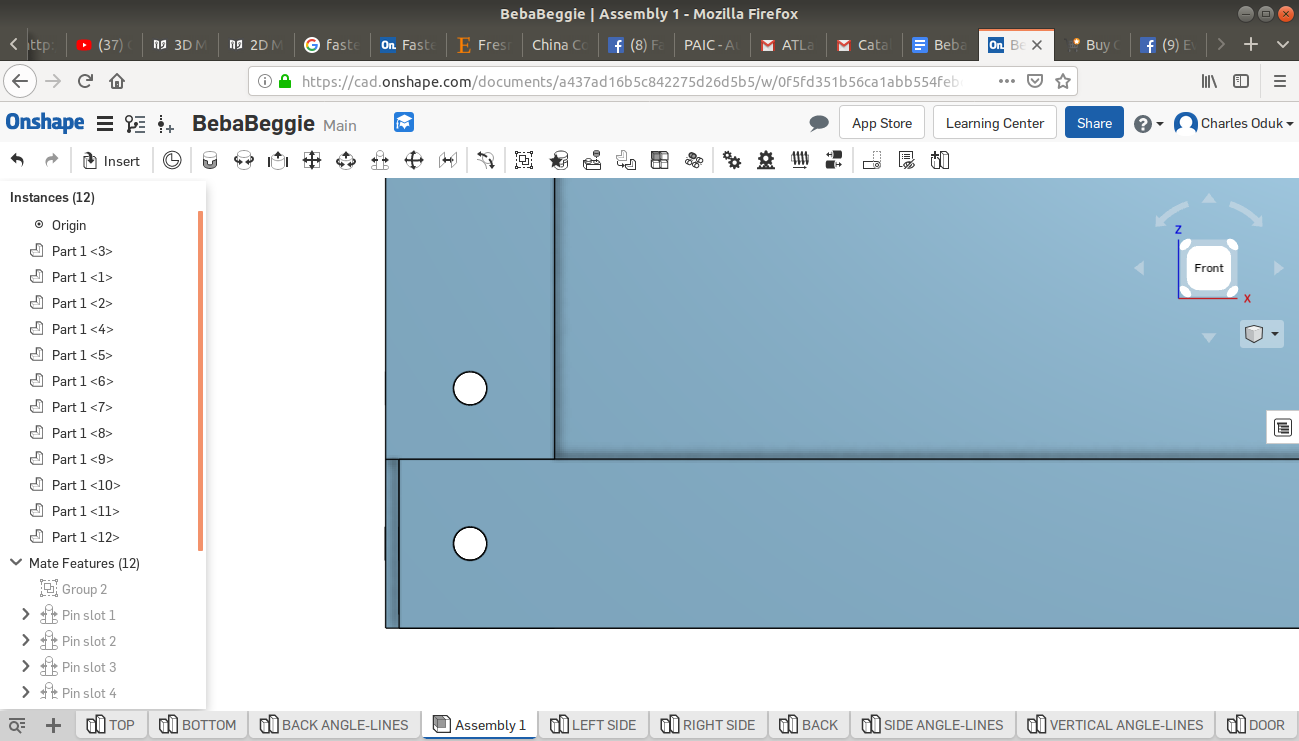Image resolution: width=1299 pixels, height=741 pixels.
Task: Select the Fastened mate tool
Action: point(210,160)
